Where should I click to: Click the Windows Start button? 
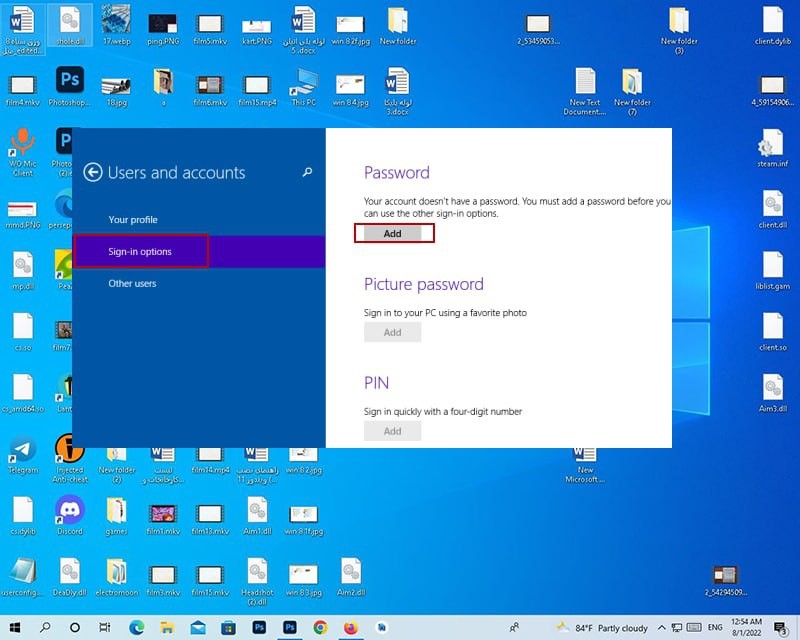coord(14,627)
